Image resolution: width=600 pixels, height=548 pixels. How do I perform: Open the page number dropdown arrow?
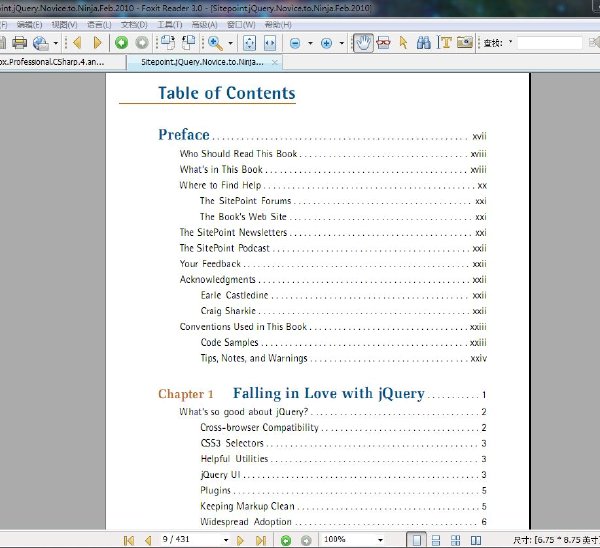[226, 540]
